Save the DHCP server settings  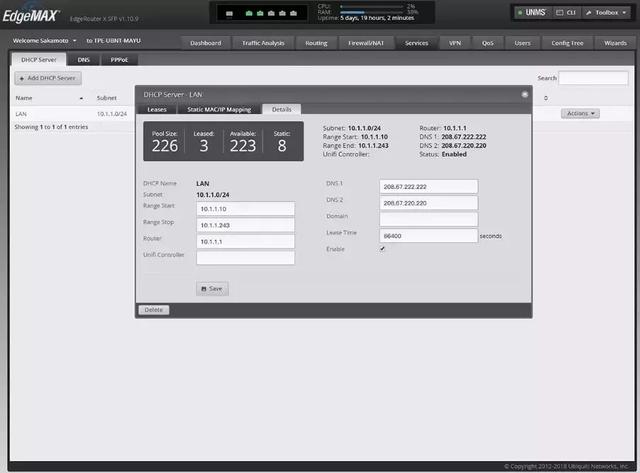click(212, 289)
